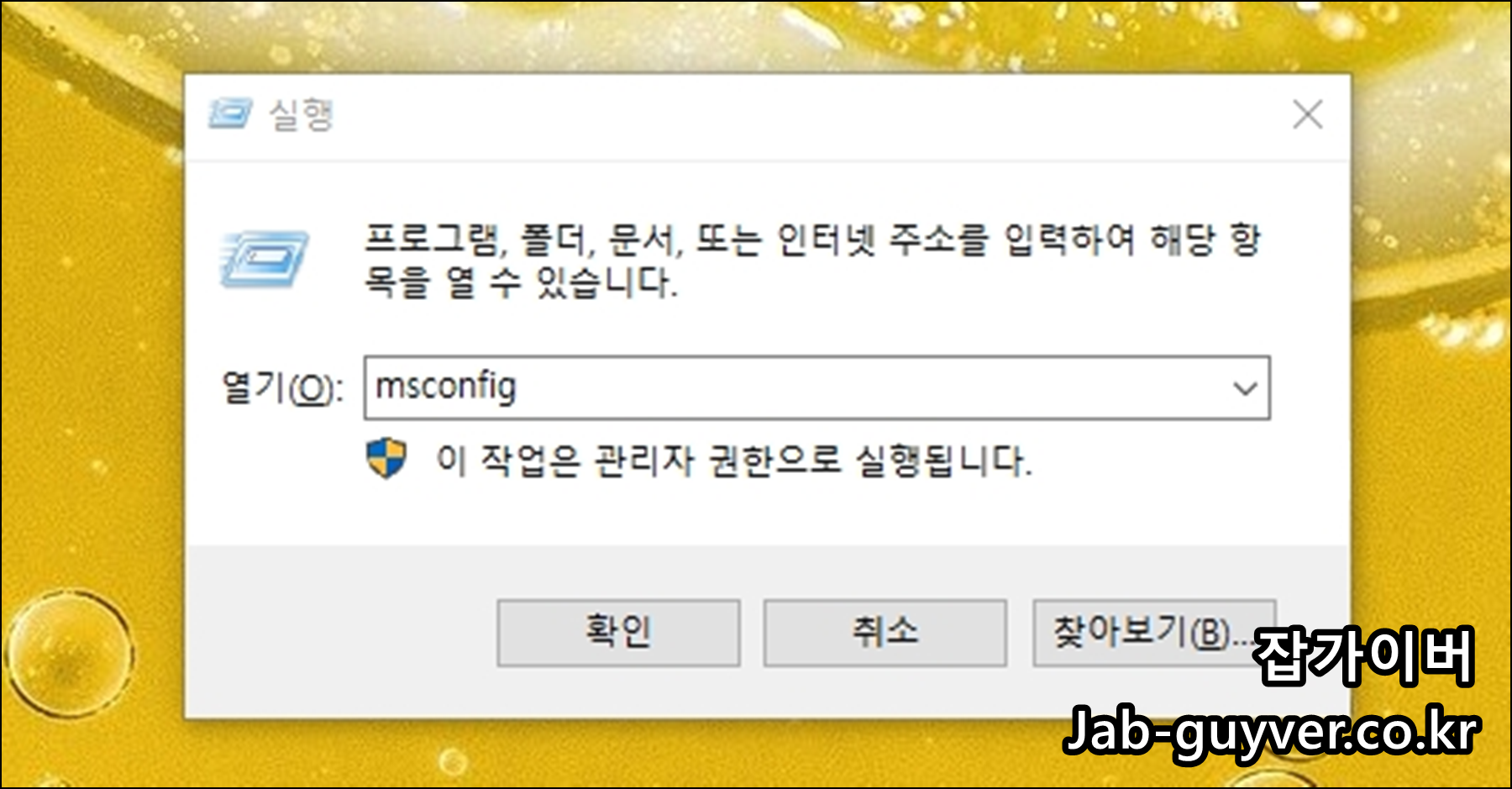Screen dimensions: 1512x789
Task: Click the 목을 열 수 있습니다 text line
Action: [520, 281]
